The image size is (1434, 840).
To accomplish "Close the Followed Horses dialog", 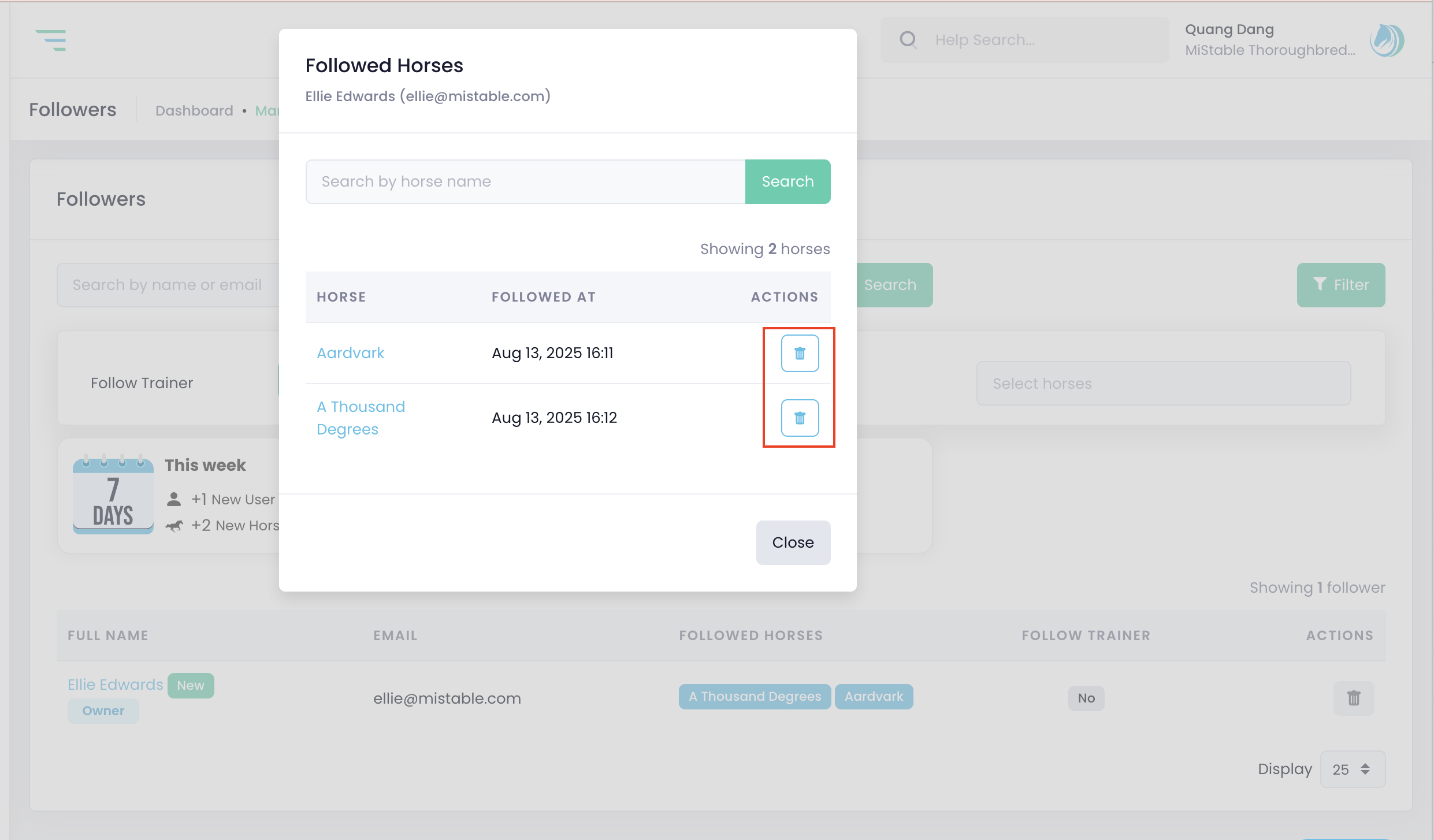I will [793, 542].
